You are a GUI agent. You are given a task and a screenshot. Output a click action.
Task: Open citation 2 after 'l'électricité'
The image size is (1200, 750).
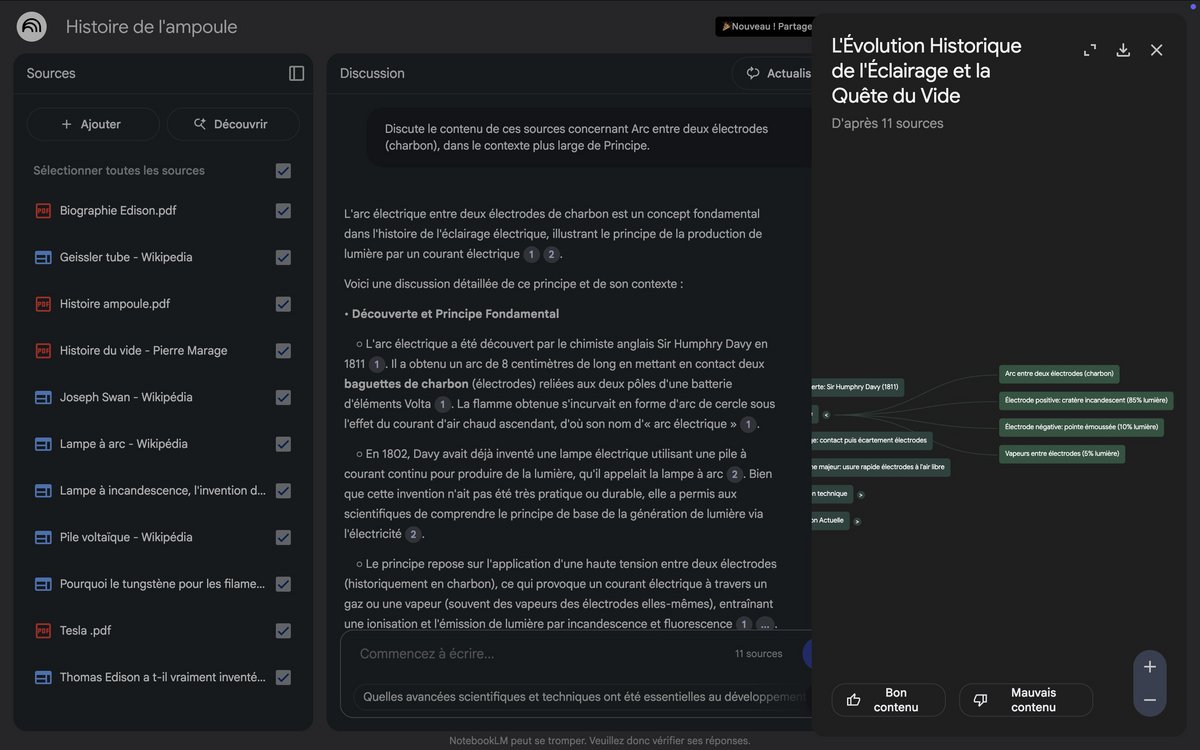click(413, 535)
